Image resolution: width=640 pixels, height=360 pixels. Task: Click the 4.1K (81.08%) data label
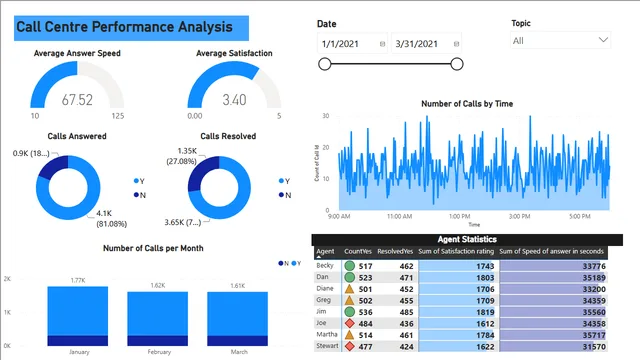tap(111, 218)
